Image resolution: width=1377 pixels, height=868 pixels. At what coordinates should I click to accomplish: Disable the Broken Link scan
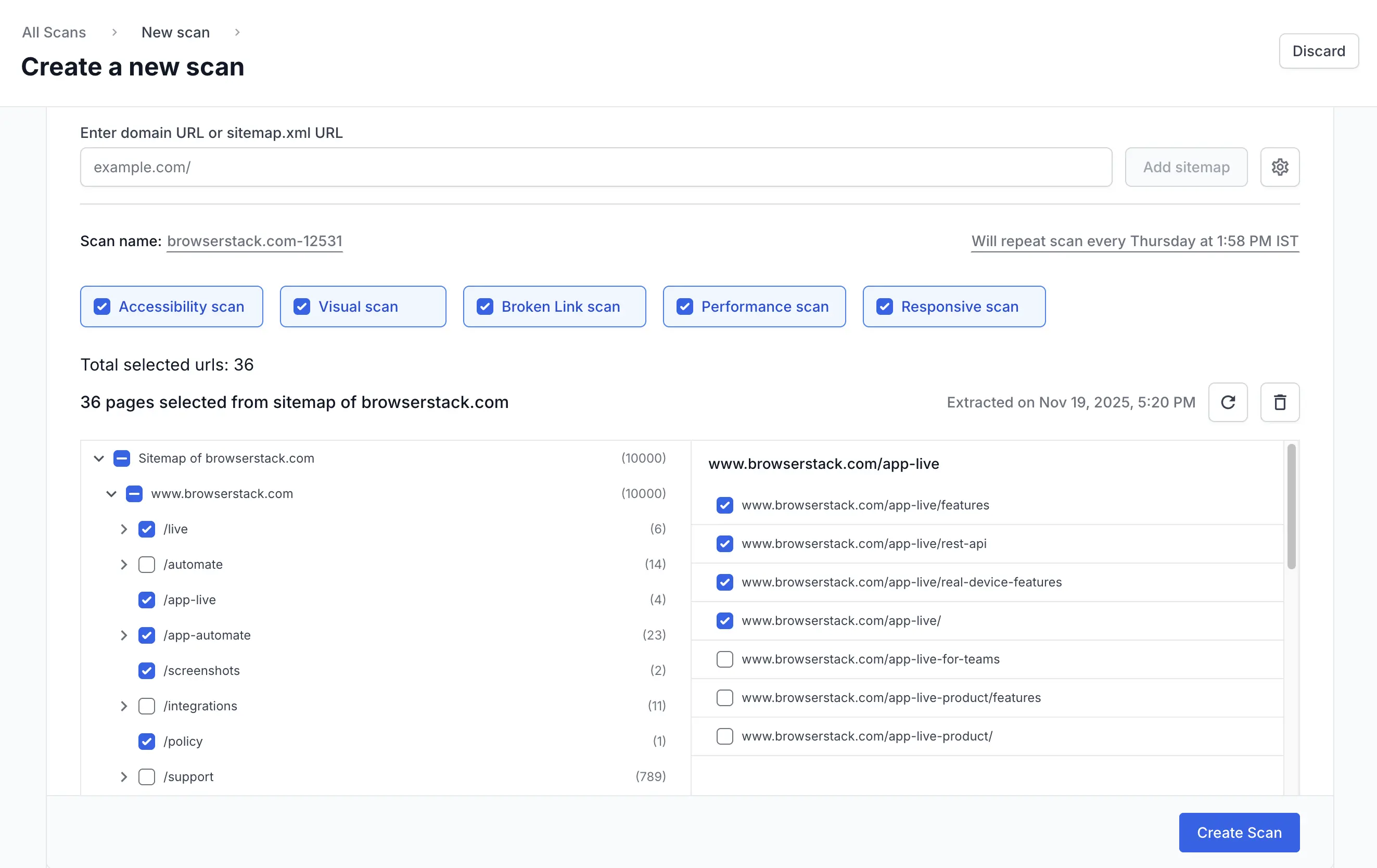click(485, 307)
